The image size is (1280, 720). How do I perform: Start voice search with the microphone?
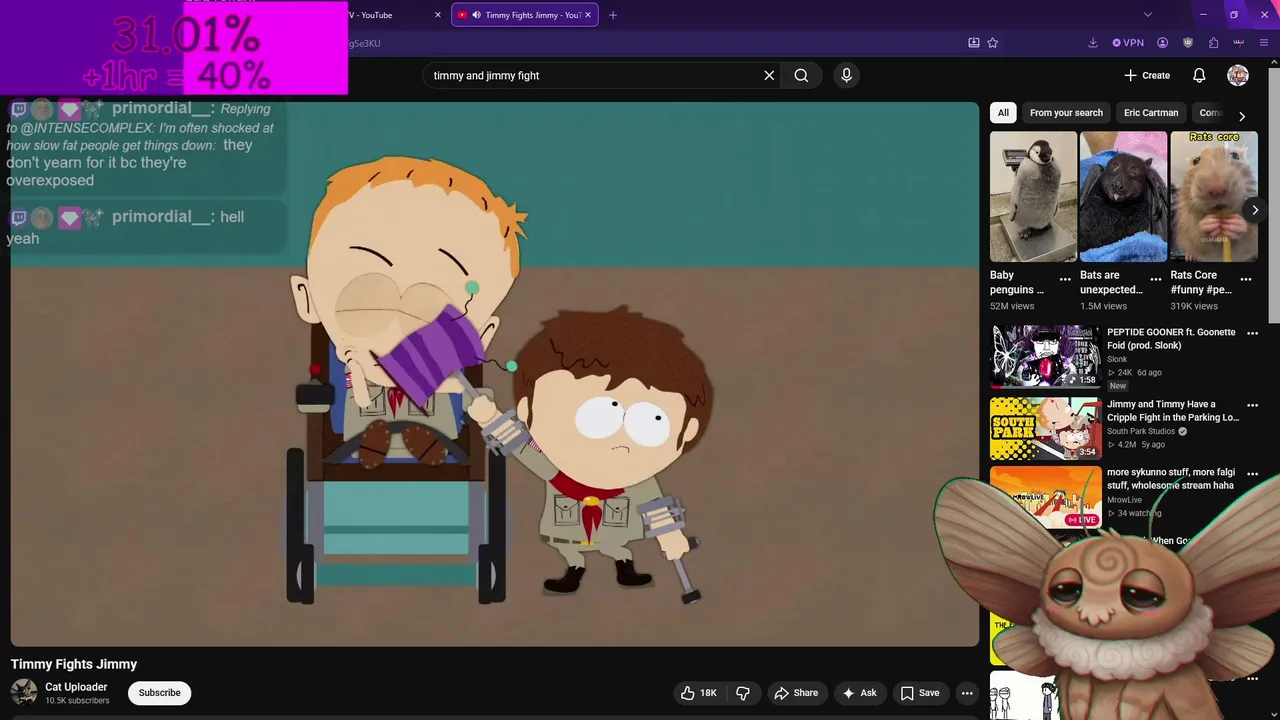click(846, 75)
